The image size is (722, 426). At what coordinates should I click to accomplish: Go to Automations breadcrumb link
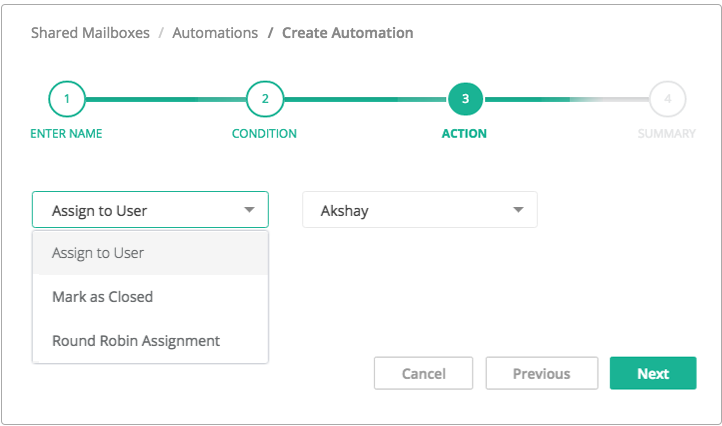(215, 33)
